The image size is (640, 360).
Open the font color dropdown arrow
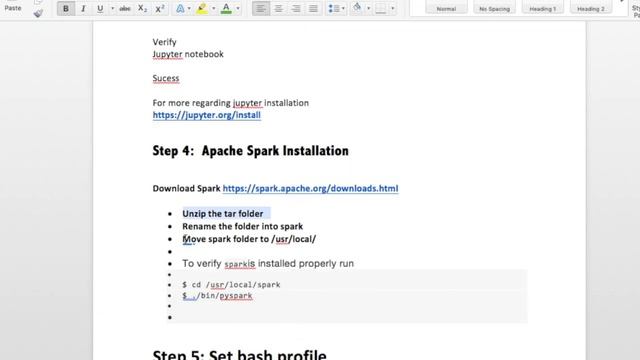point(238,9)
